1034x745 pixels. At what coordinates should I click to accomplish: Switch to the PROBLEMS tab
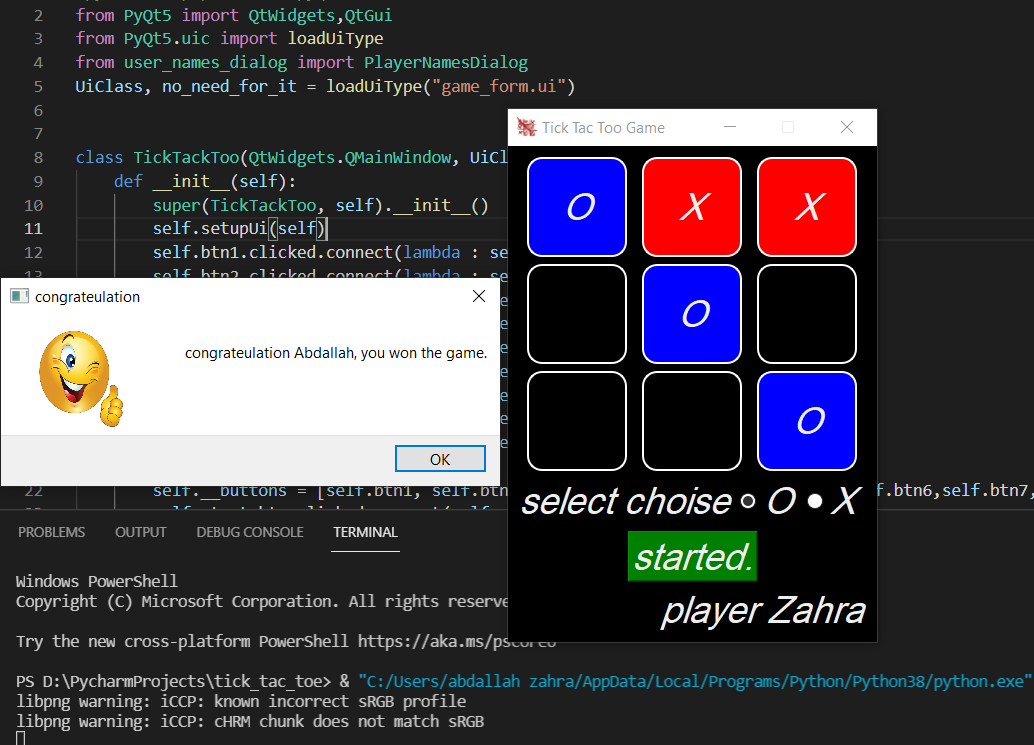[51, 532]
